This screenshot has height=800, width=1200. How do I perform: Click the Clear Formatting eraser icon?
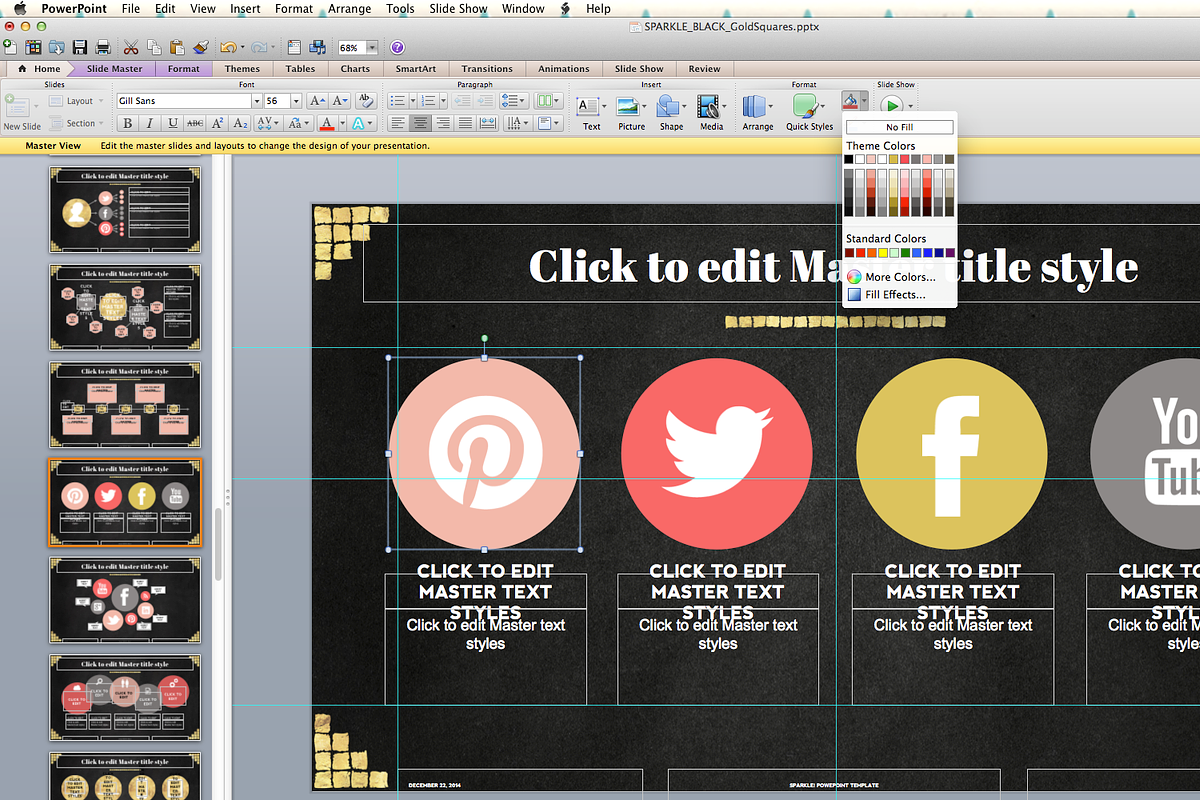click(x=365, y=101)
